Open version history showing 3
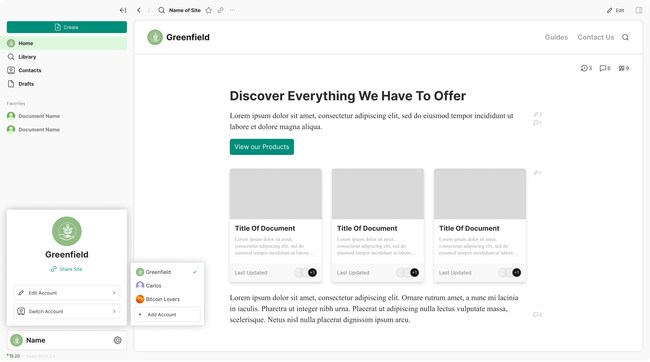This screenshot has width=650, height=362. tap(586, 68)
